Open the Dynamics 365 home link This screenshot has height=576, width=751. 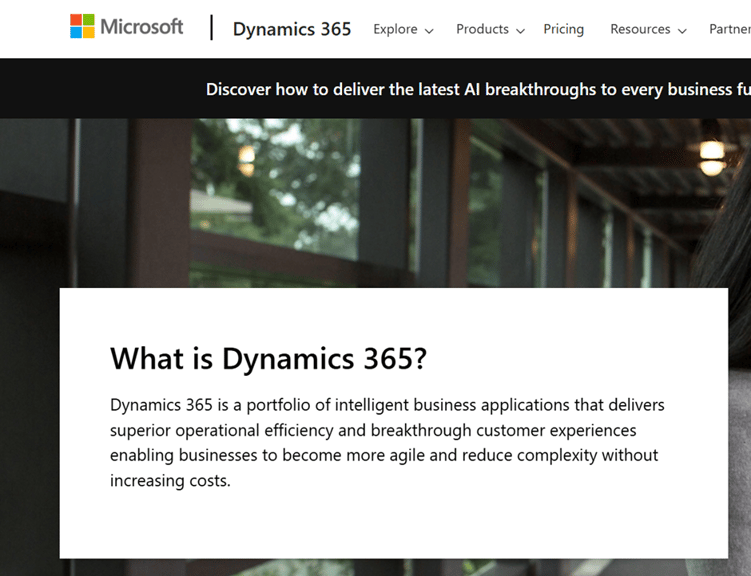click(x=292, y=29)
